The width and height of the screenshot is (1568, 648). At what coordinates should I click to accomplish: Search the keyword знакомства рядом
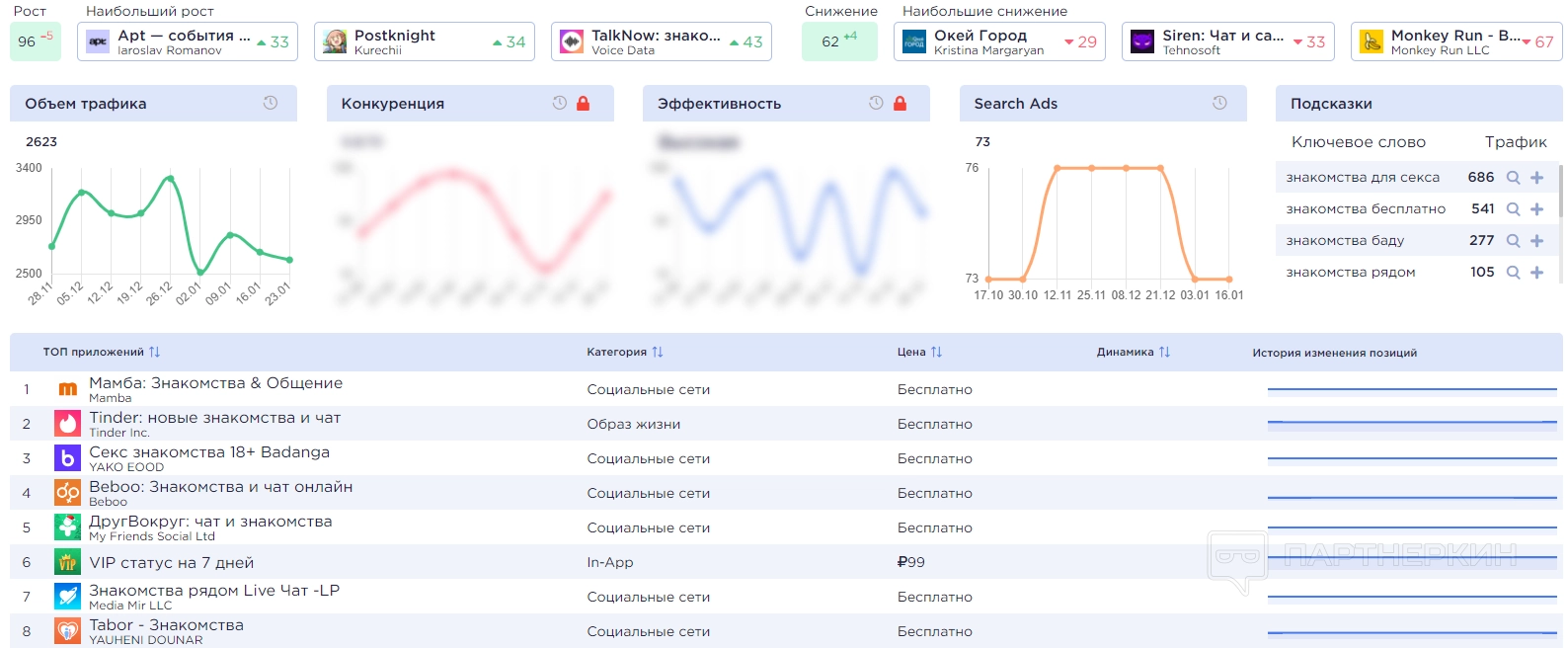1513,273
